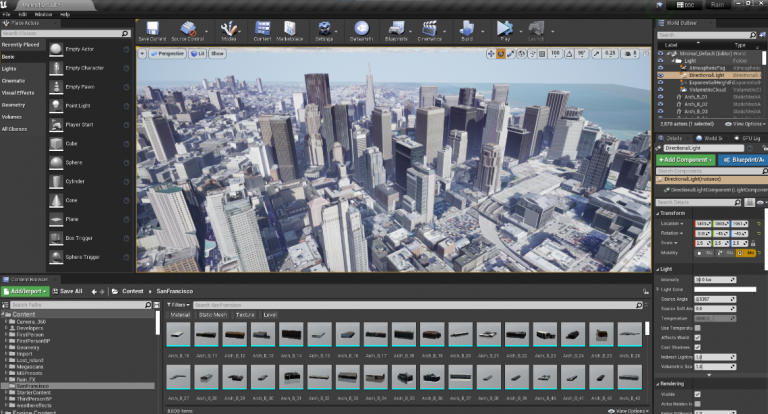
Task: Open the Window menu
Action: (43, 15)
